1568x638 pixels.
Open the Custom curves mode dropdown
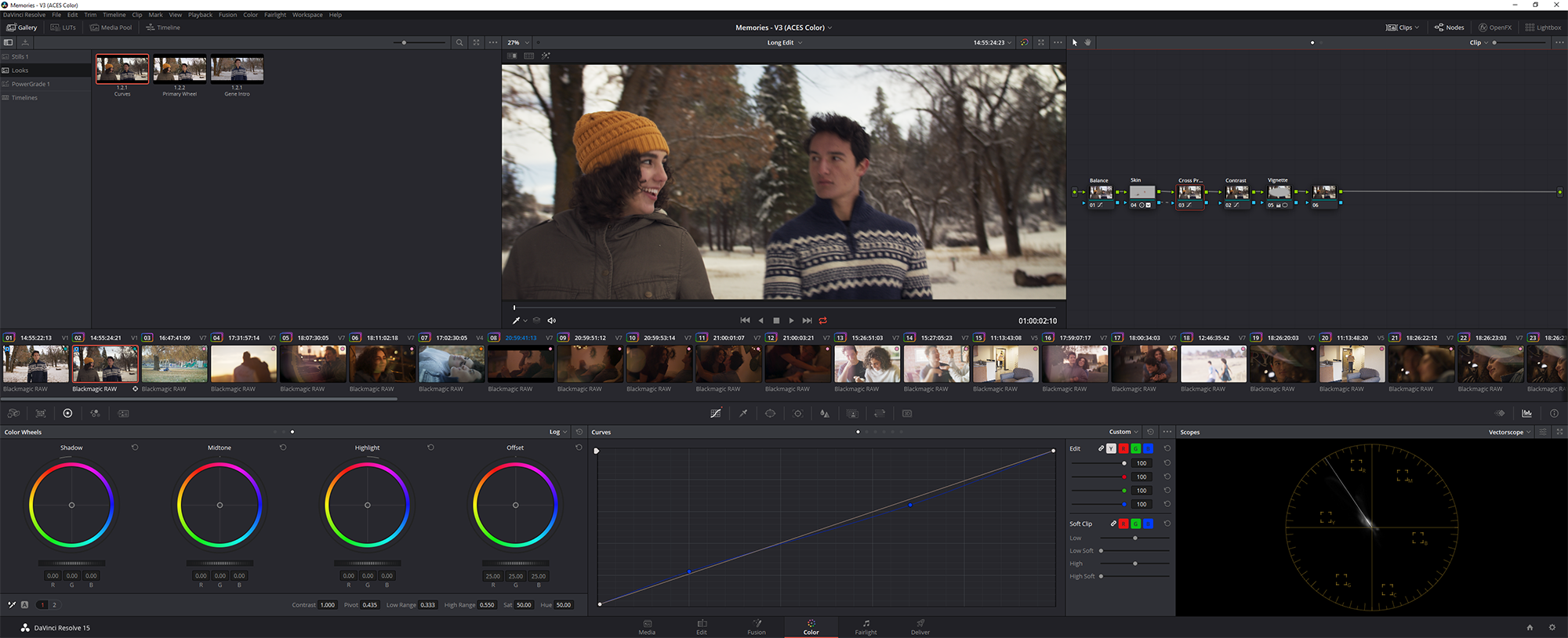[1123, 432]
